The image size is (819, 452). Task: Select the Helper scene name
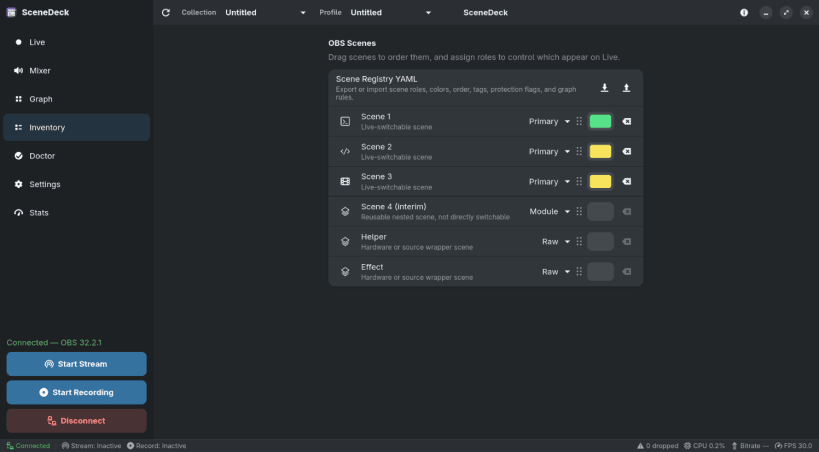click(x=373, y=237)
